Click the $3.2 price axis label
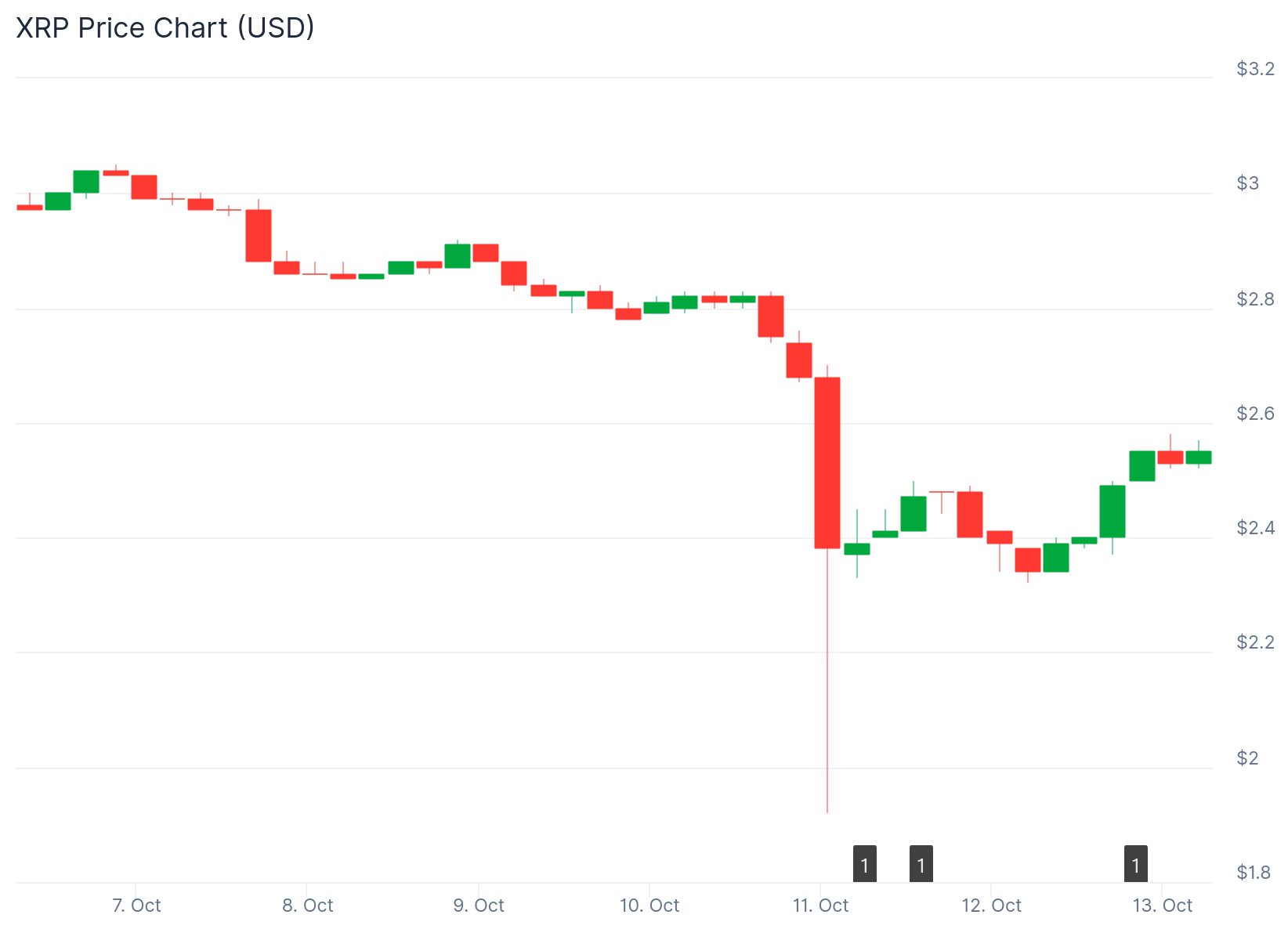Image resolution: width=1288 pixels, height=940 pixels. [x=1255, y=69]
